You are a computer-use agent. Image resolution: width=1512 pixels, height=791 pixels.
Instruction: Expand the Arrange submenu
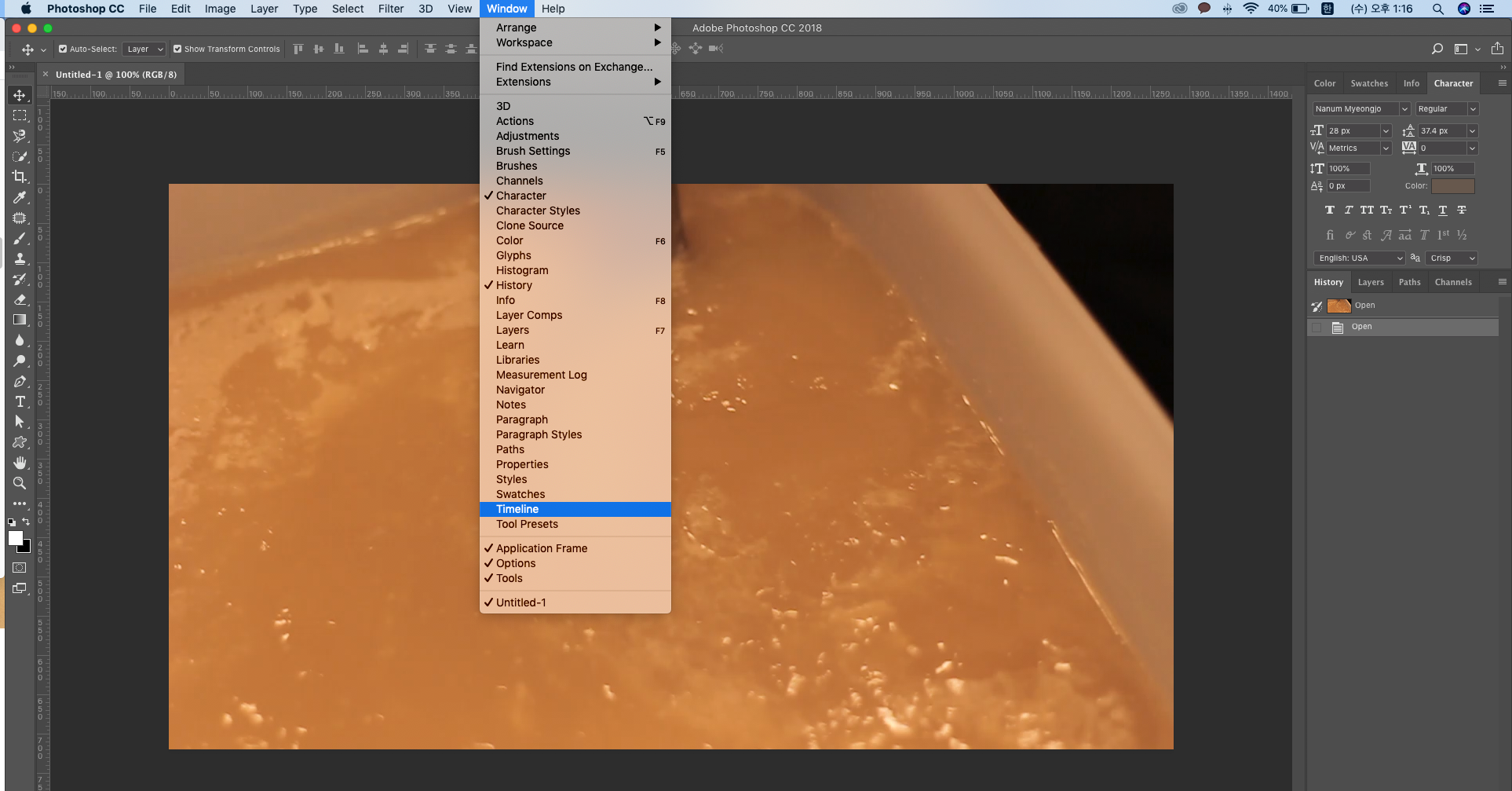[575, 27]
